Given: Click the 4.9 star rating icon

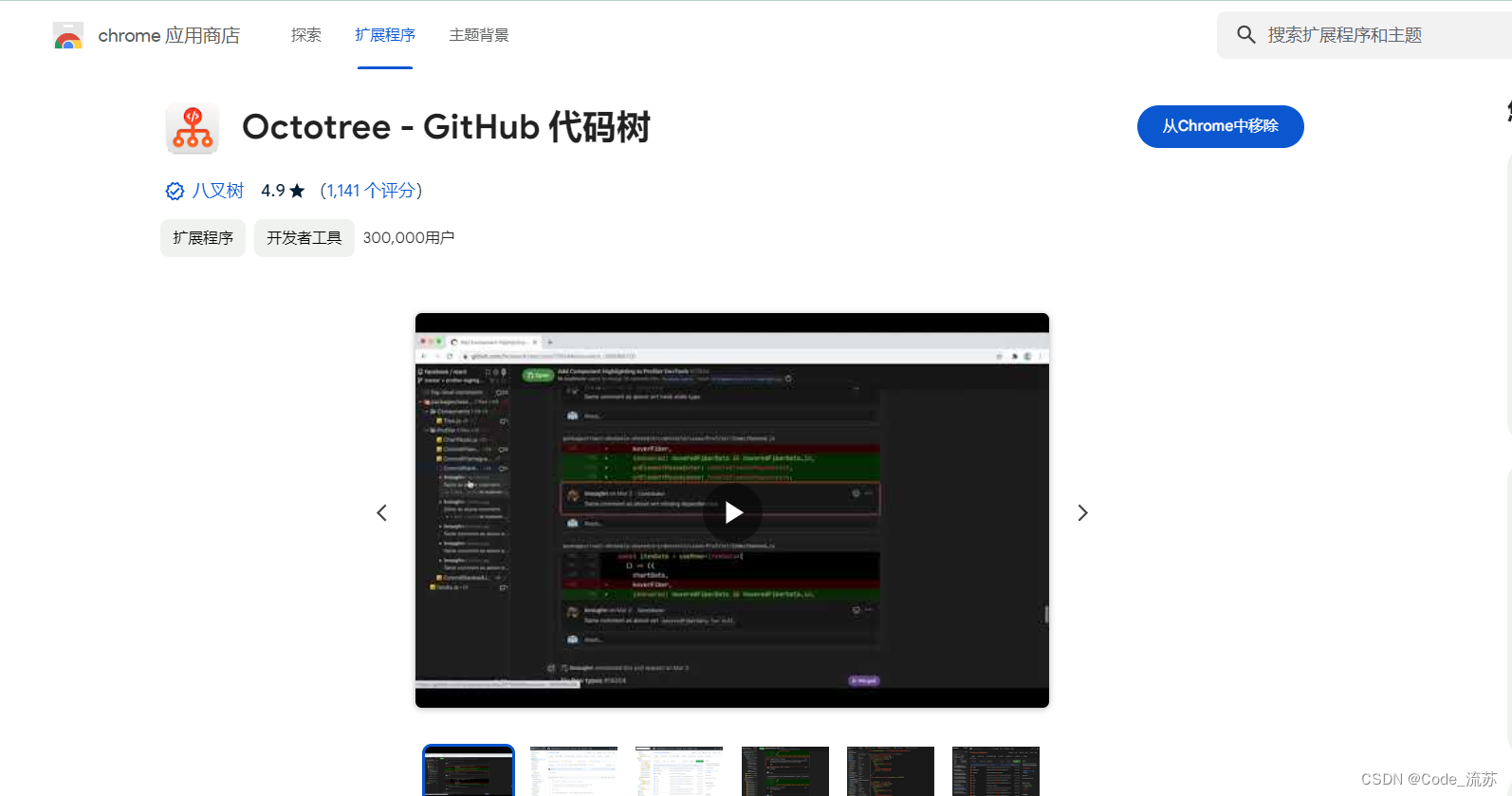Looking at the screenshot, I should click(297, 191).
